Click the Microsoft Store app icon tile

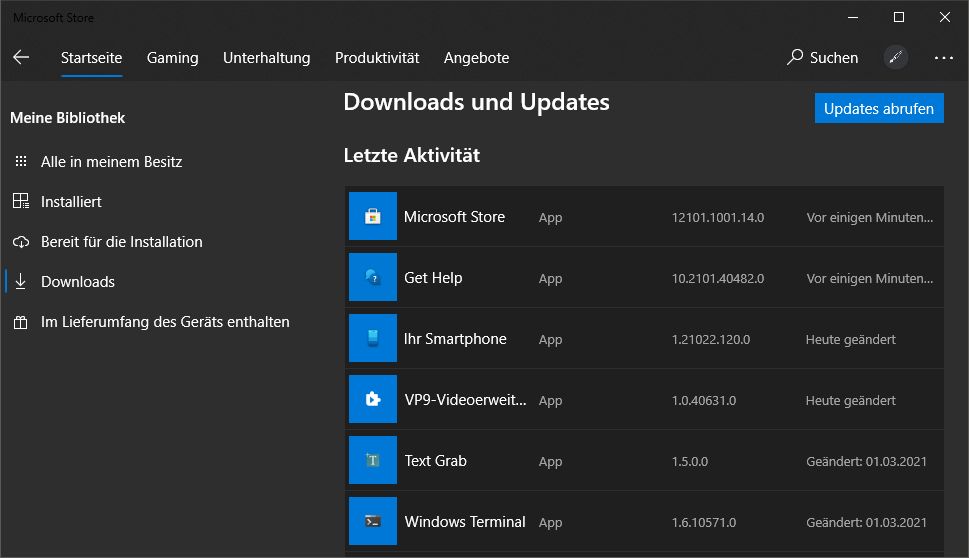[x=373, y=216]
